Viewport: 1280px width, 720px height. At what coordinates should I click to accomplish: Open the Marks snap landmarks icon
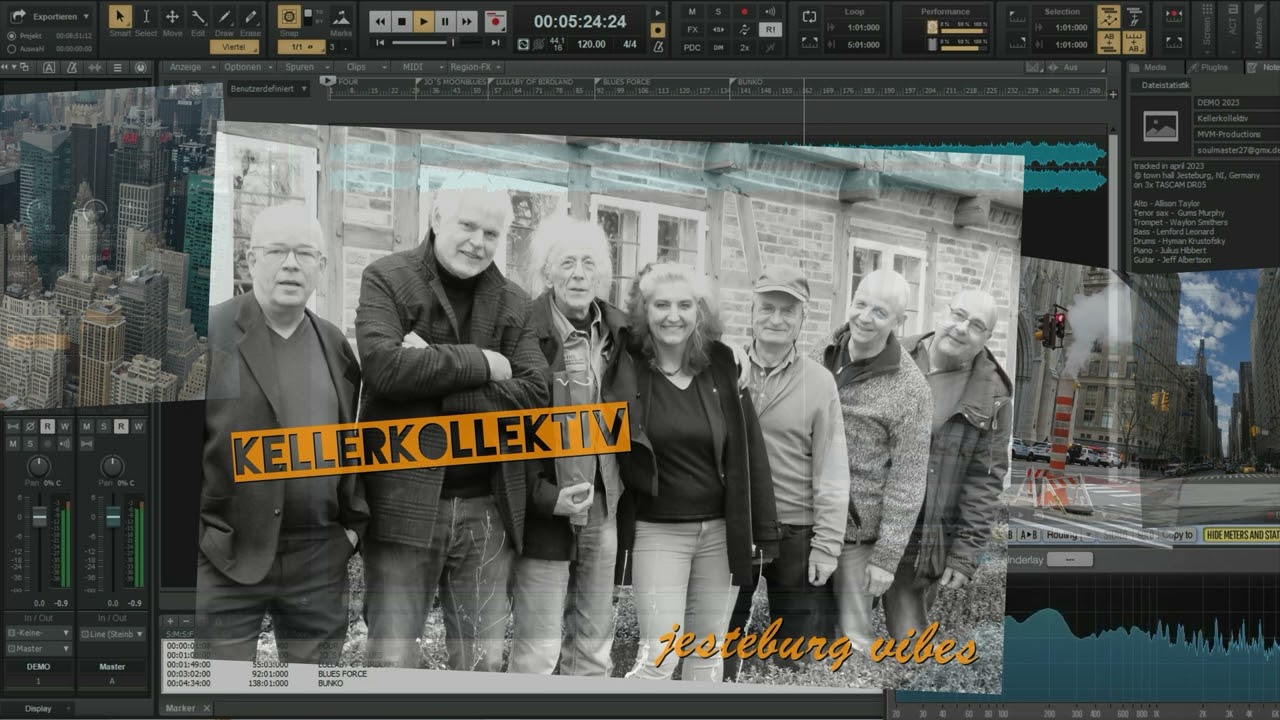tap(341, 17)
